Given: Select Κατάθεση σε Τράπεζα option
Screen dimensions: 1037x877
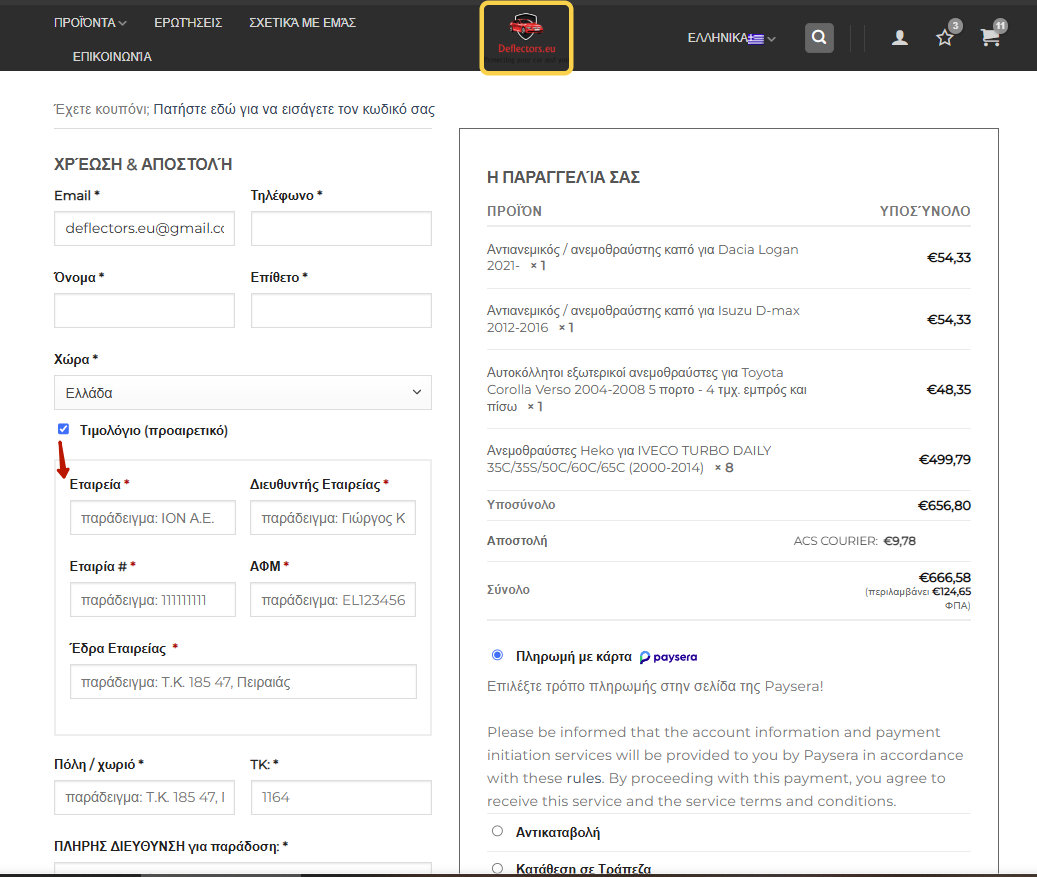Looking at the screenshot, I should point(497,868).
